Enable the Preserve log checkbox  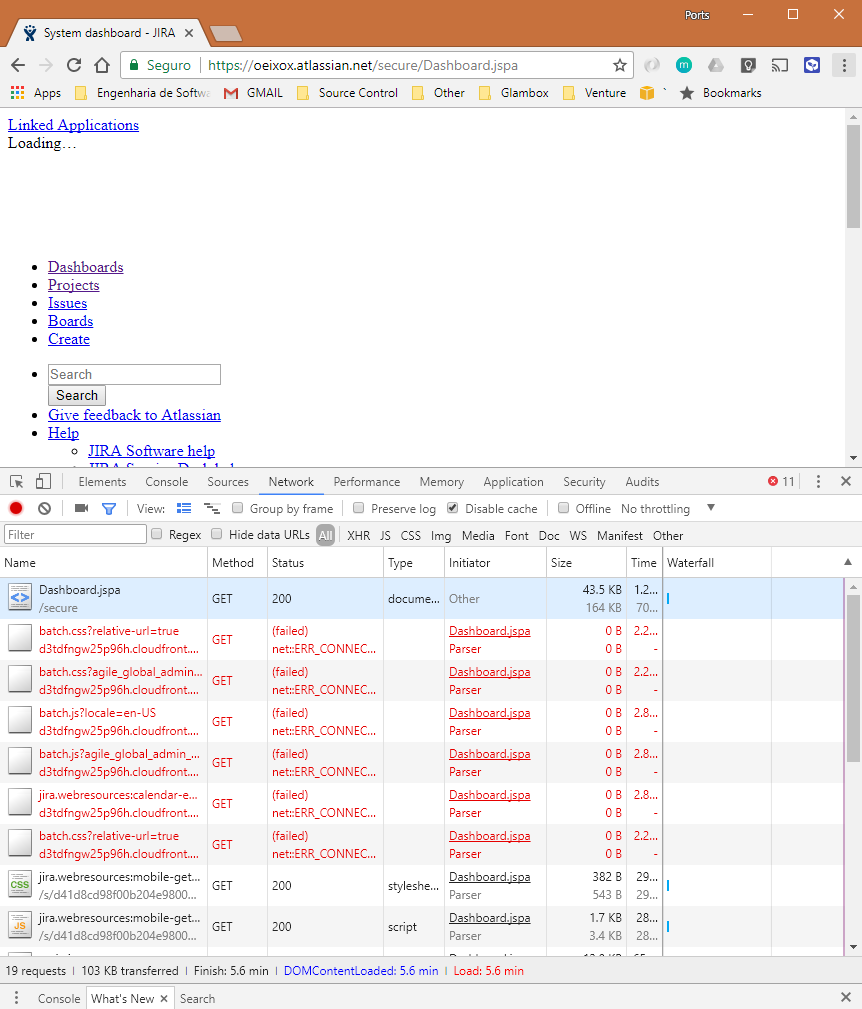pyautogui.click(x=358, y=508)
